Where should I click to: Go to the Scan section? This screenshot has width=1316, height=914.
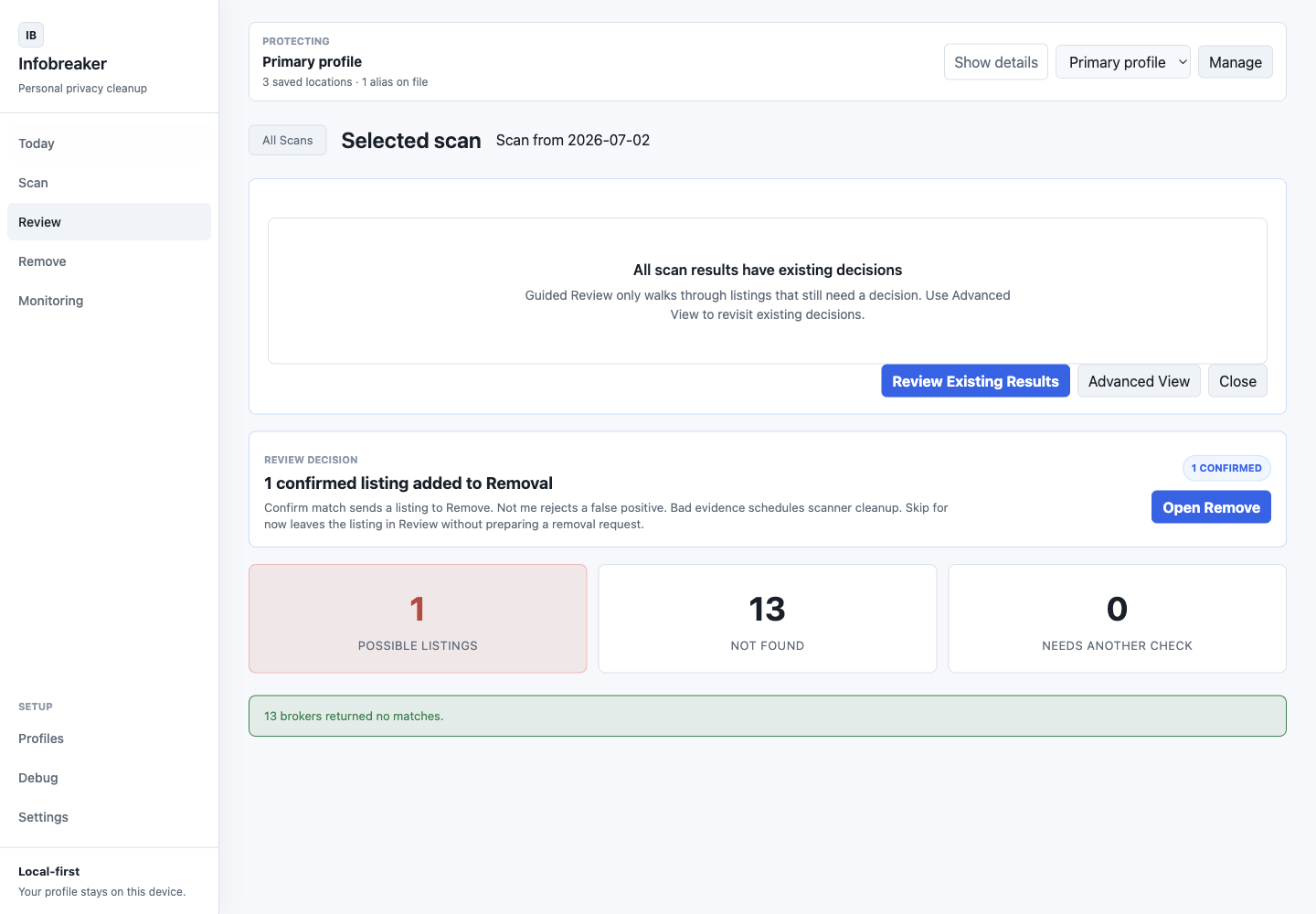click(x=109, y=183)
